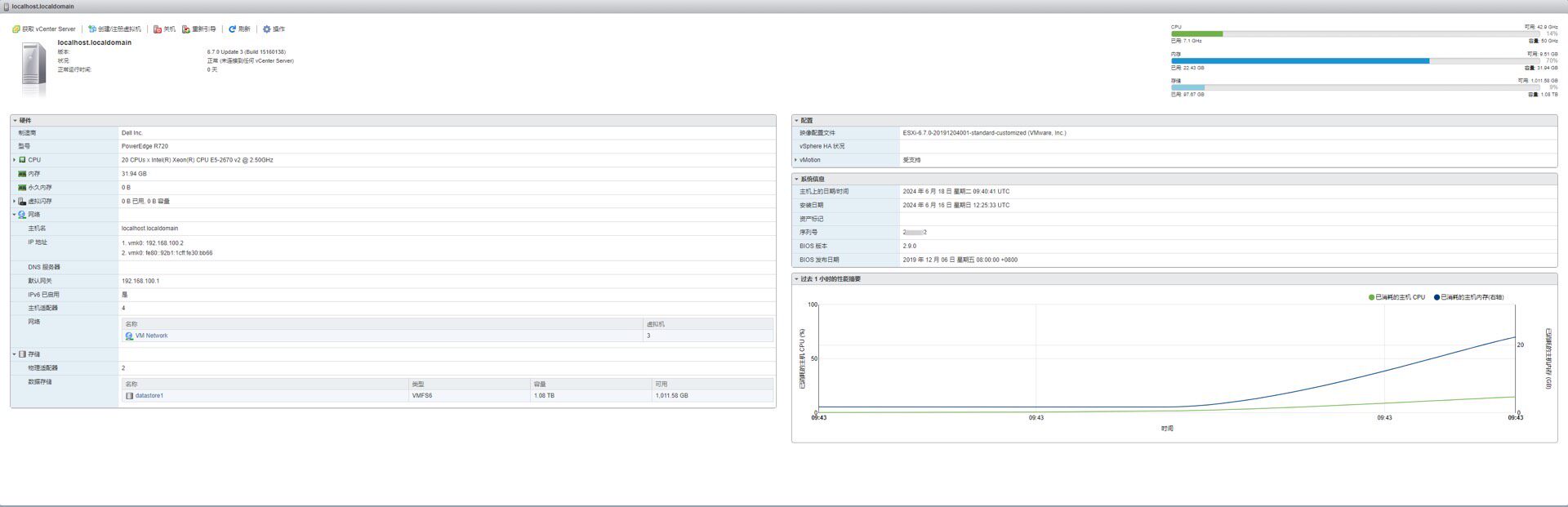The image size is (1568, 507).
Task: Collapse the 过去 1 小时的性能摘要 performance panel
Action: point(796,279)
